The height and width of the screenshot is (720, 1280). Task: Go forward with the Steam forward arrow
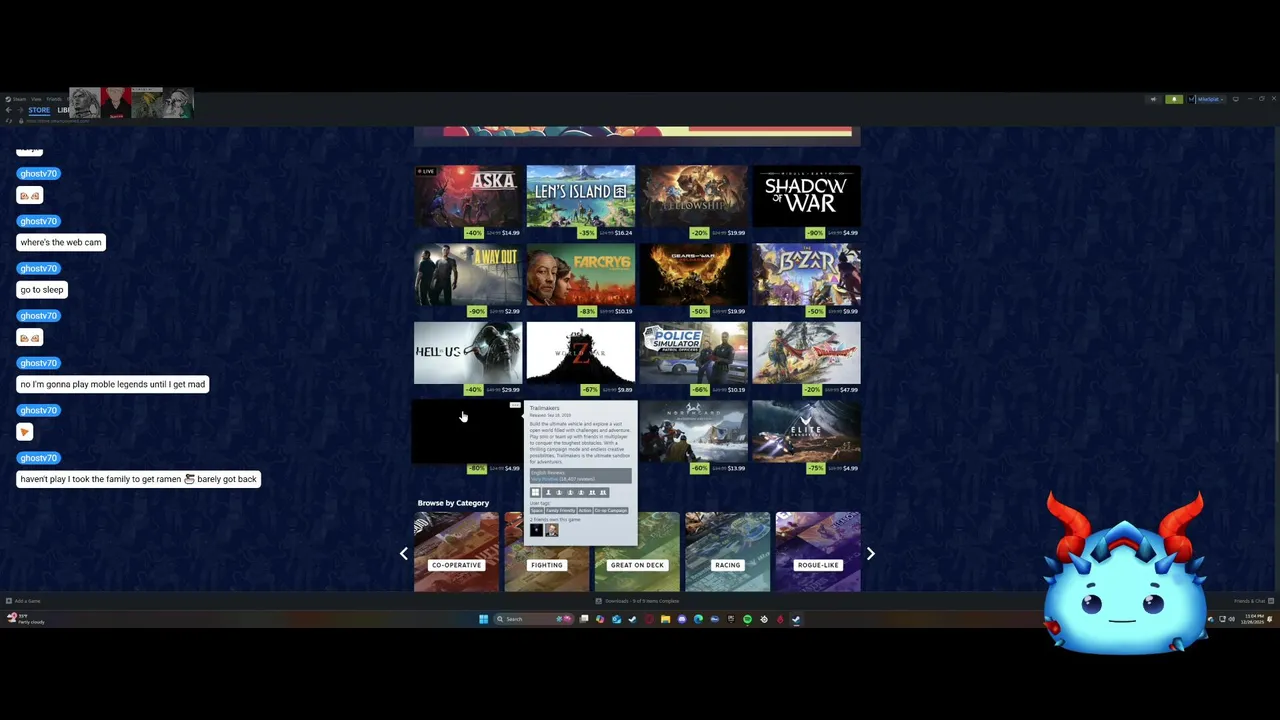(x=20, y=110)
